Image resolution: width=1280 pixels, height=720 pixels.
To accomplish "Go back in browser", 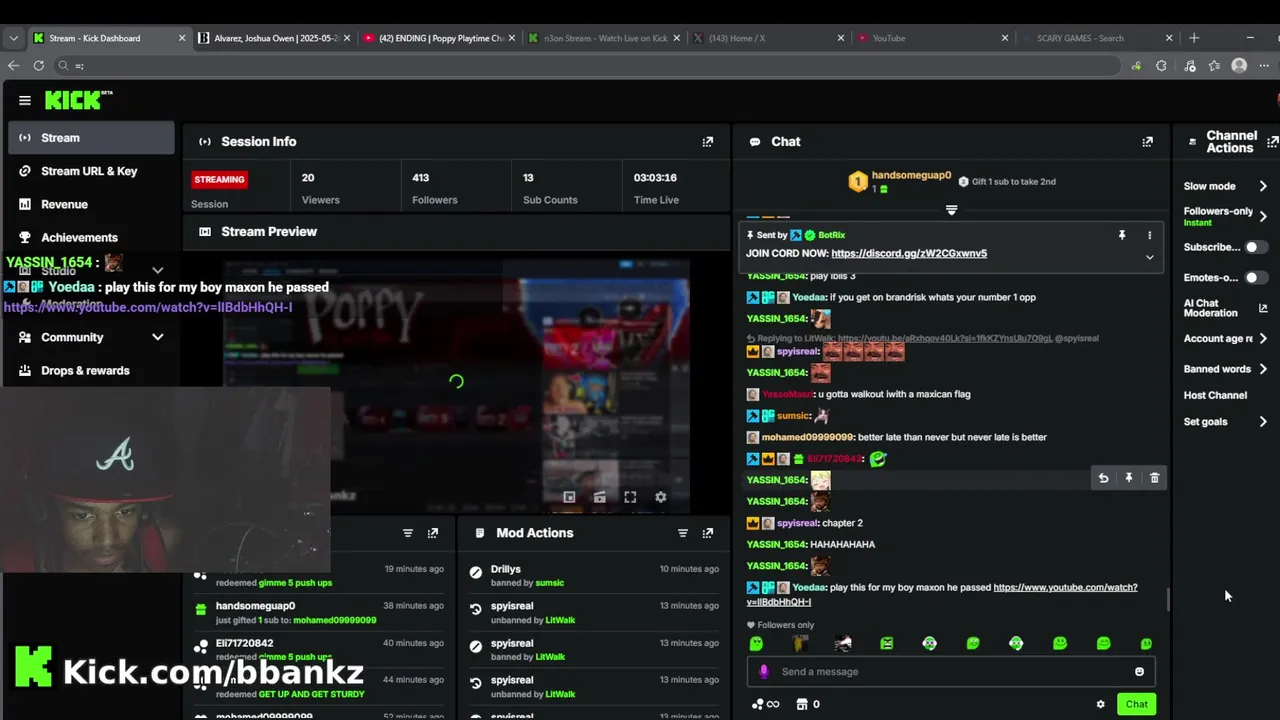I will (13, 66).
